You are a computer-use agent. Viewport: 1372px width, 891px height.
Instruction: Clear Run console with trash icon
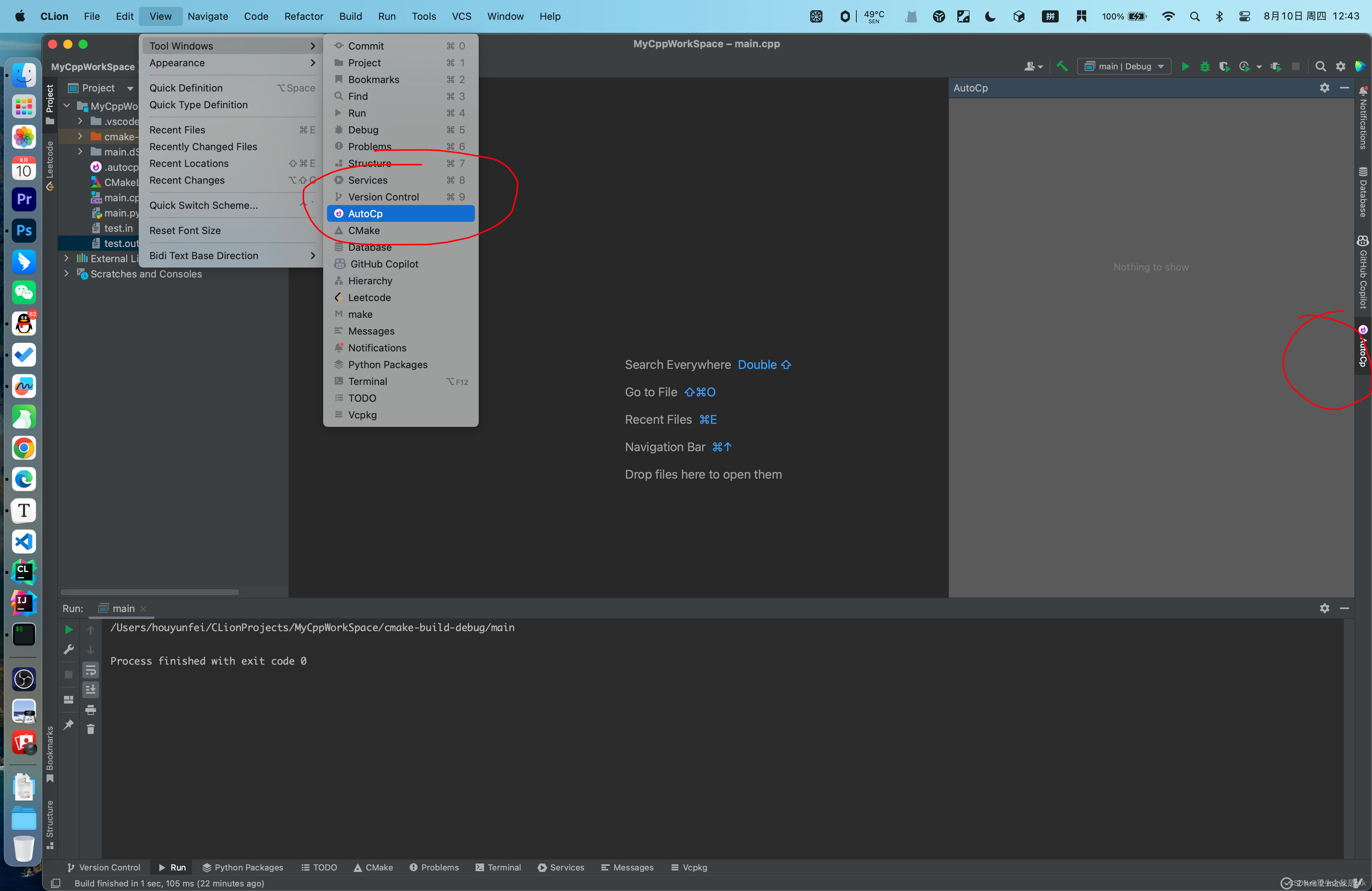90,729
